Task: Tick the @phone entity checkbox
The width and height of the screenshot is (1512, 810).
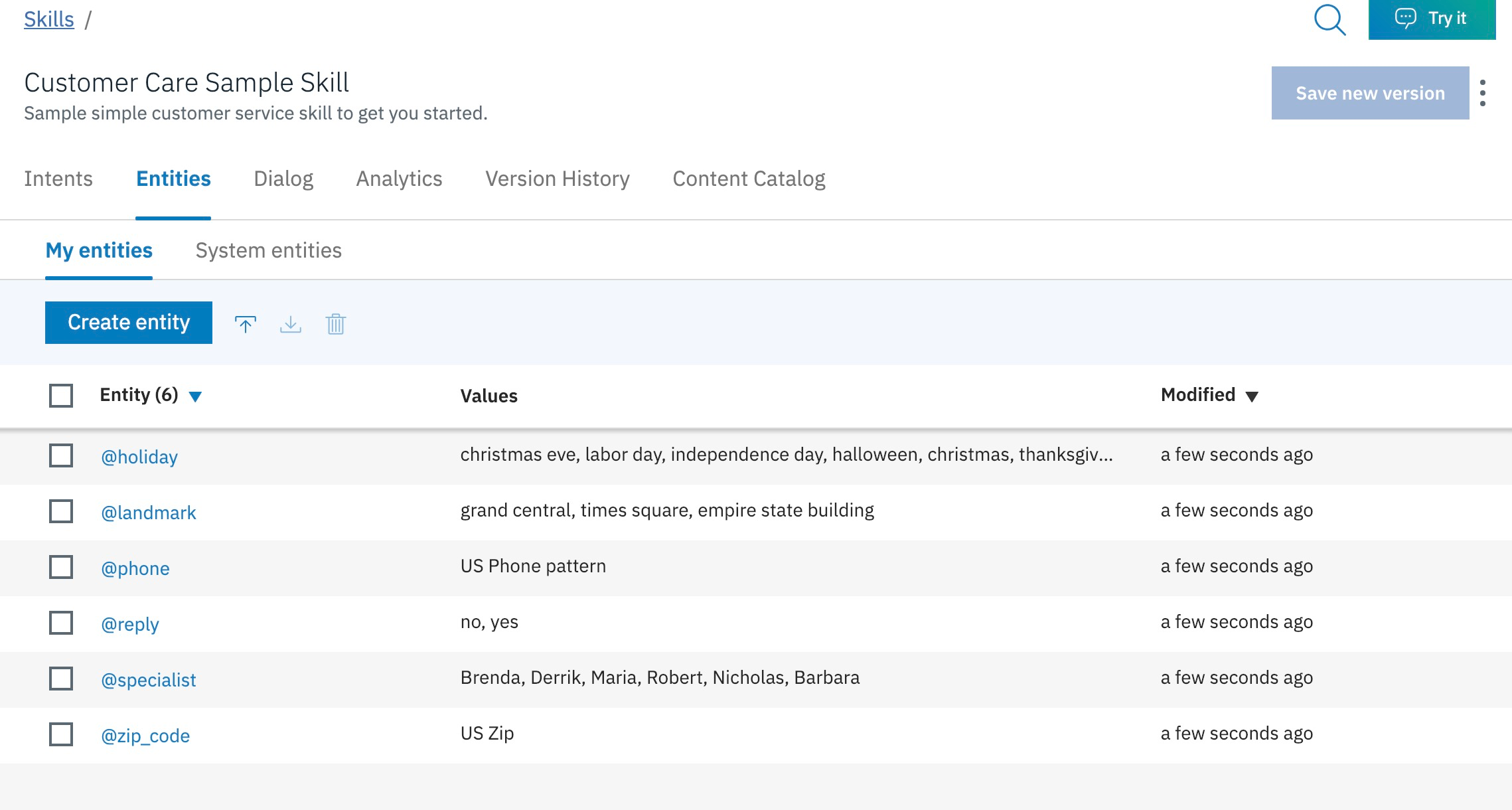Action: [61, 567]
